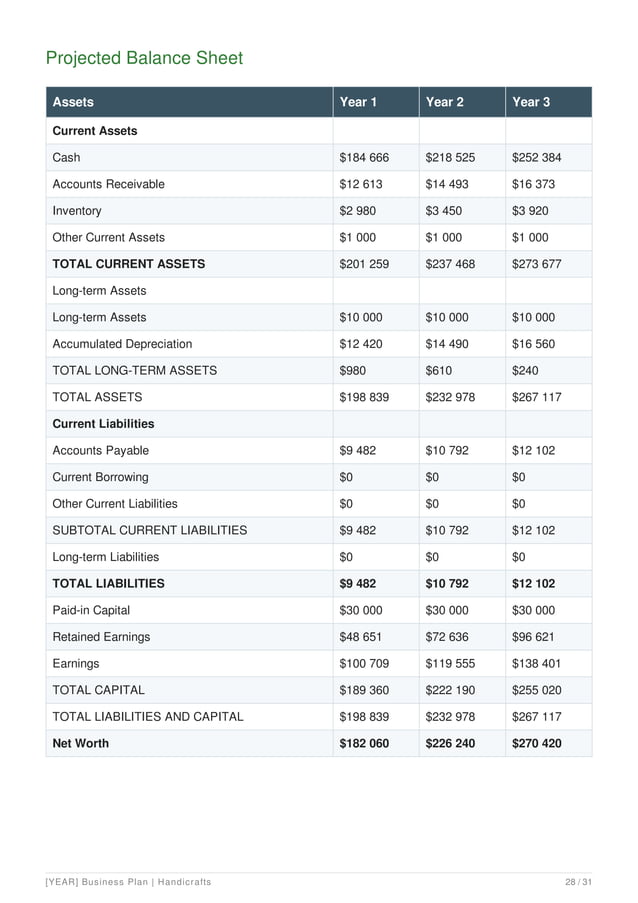638x903 pixels.
Task: Select the Accounts Receivable row label
Action: 108,184
